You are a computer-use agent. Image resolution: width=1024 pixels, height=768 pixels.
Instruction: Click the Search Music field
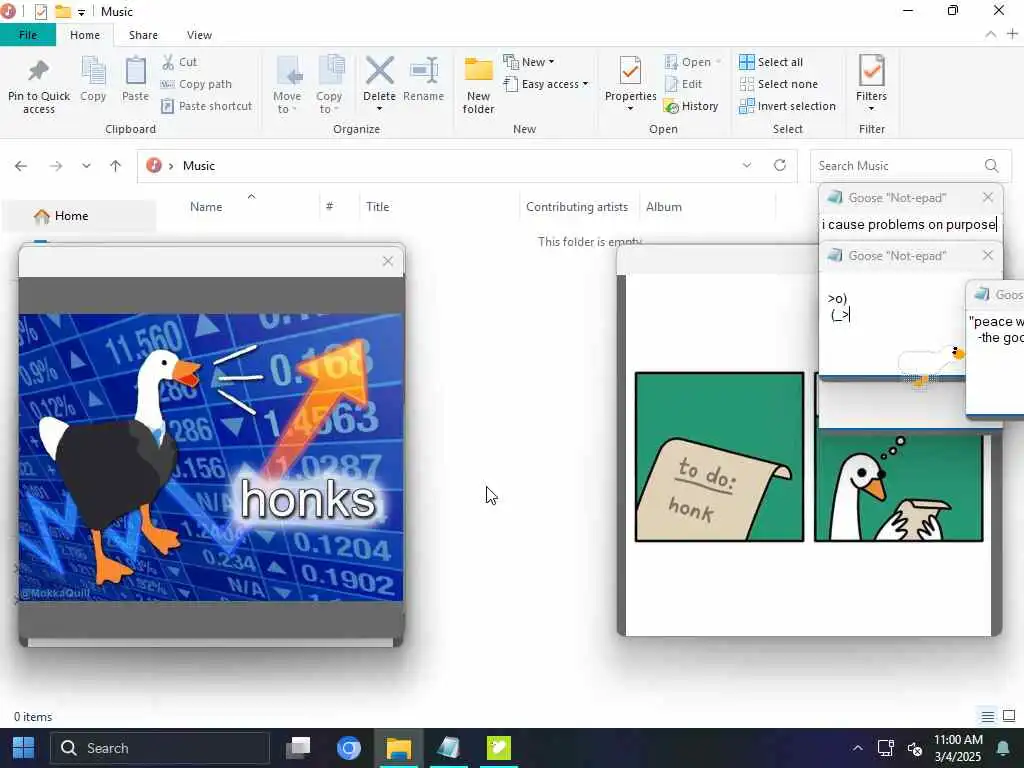coord(910,166)
